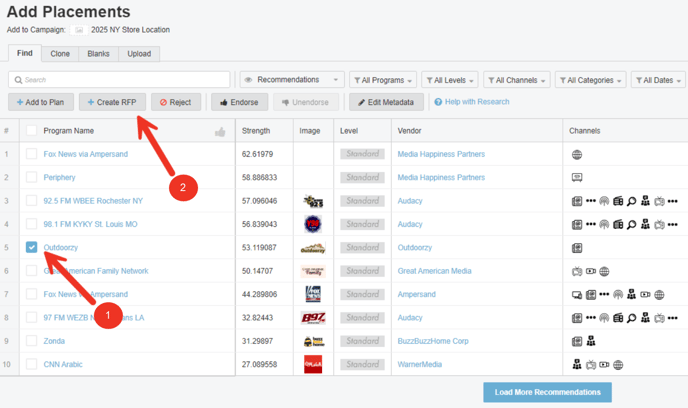Open the Help with Research link
Viewport: 688px width, 408px height.
click(x=472, y=102)
